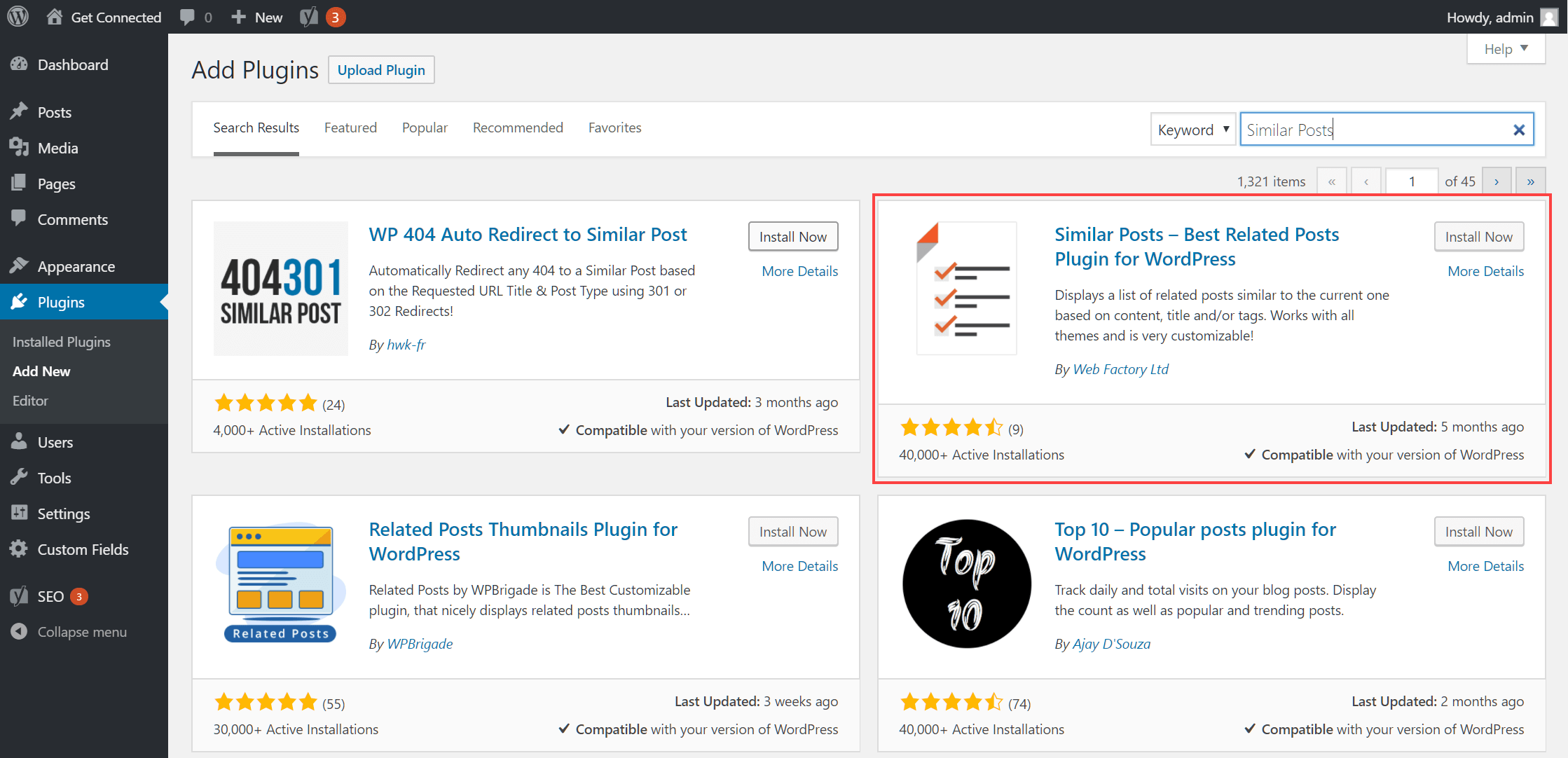Image resolution: width=1568 pixels, height=758 pixels.
Task: Click the admin avatar in the top bar
Action: pos(1549,17)
